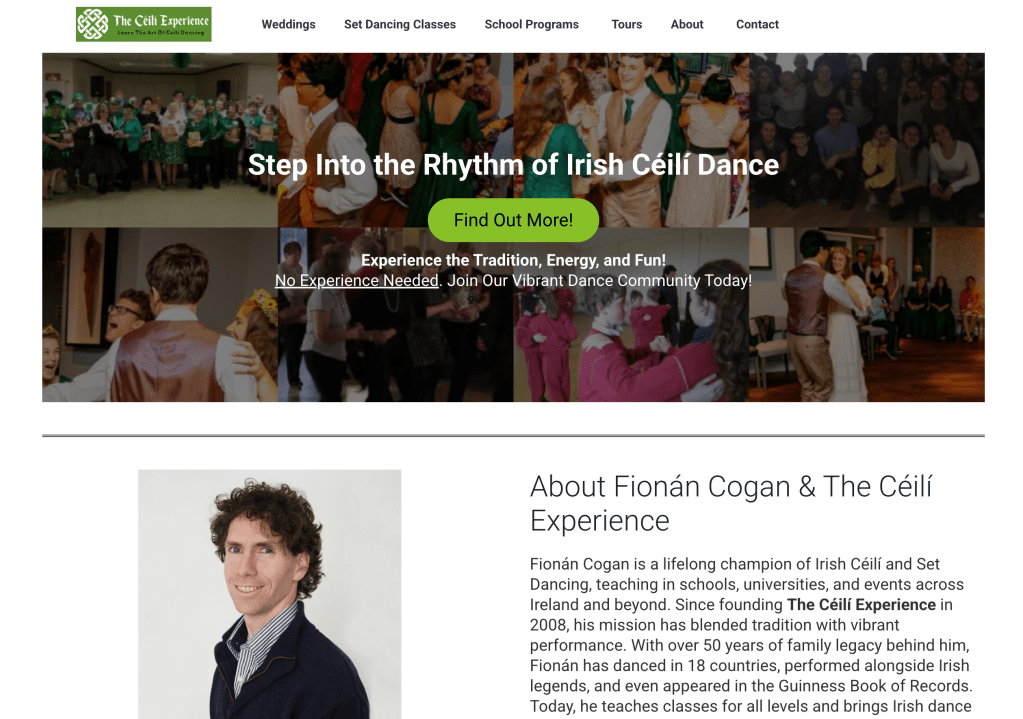The width and height of the screenshot is (1023, 719).
Task: Open Set Dancing Classes page
Action: pos(400,24)
